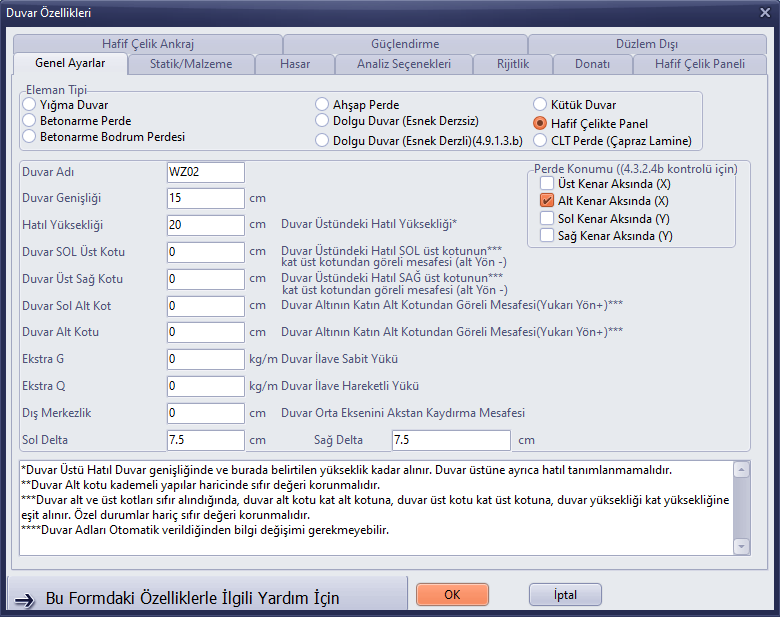Focus the Duvar Üst Sağ Kotu field

coord(205,279)
